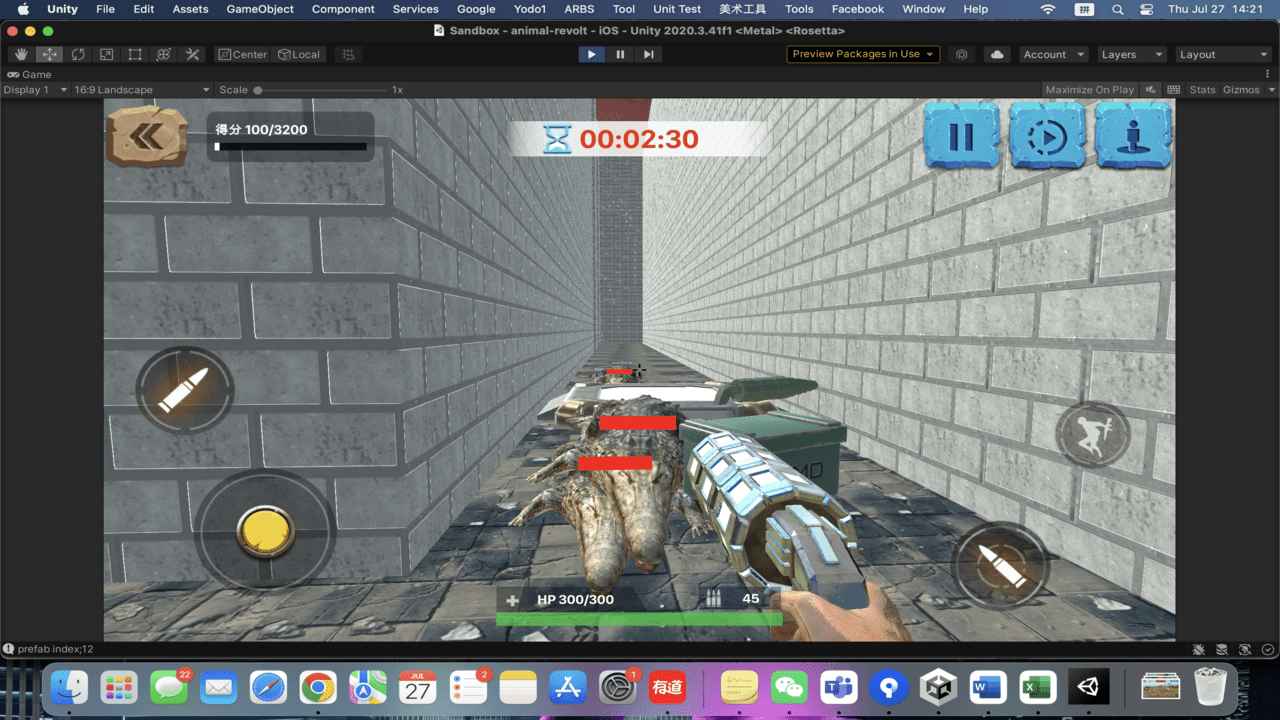The image size is (1280, 720).
Task: Open the Component menu
Action: click(x=343, y=9)
